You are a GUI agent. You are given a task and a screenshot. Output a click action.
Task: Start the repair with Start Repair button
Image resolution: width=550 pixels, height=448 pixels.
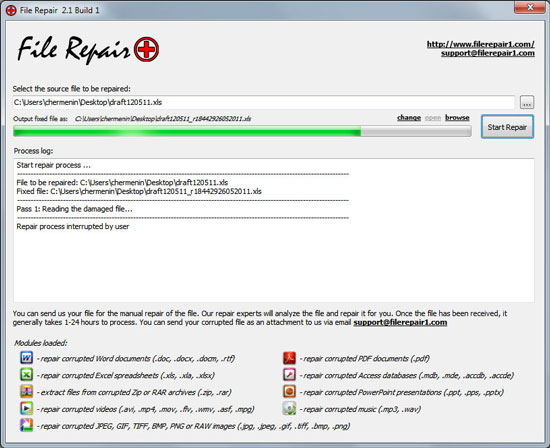coord(507,127)
